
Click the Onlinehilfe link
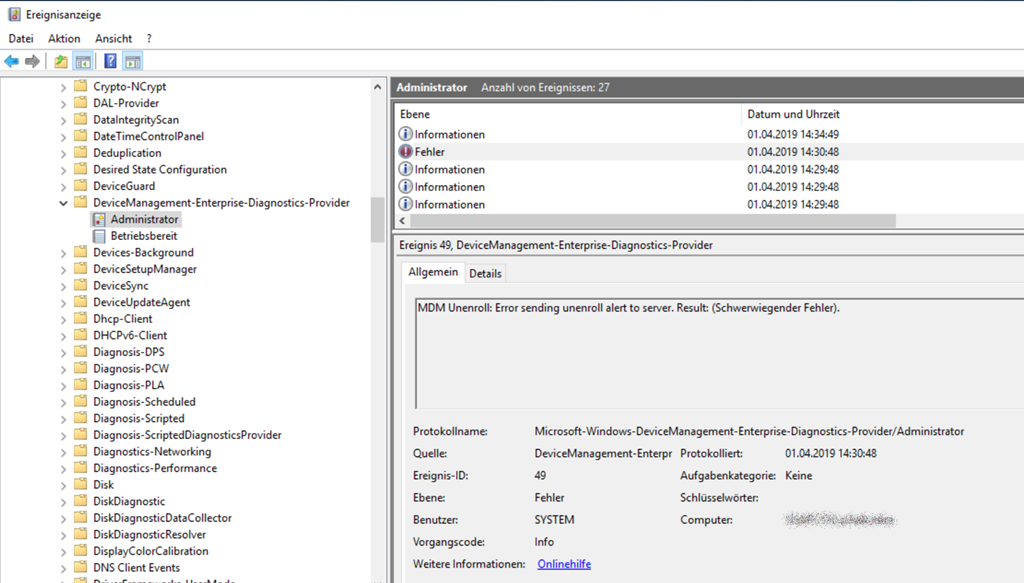564,564
